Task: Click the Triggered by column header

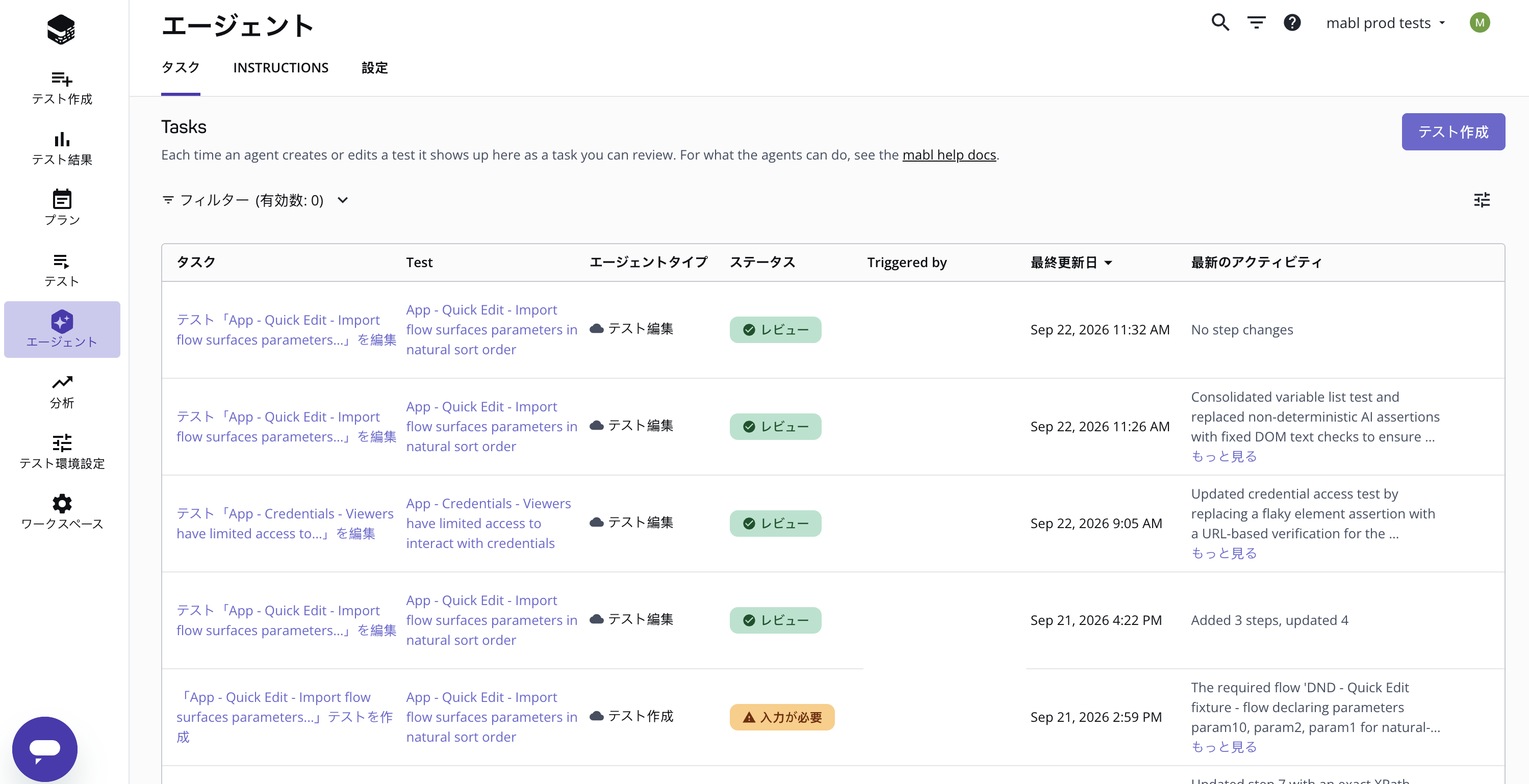Action: pyautogui.click(x=907, y=262)
